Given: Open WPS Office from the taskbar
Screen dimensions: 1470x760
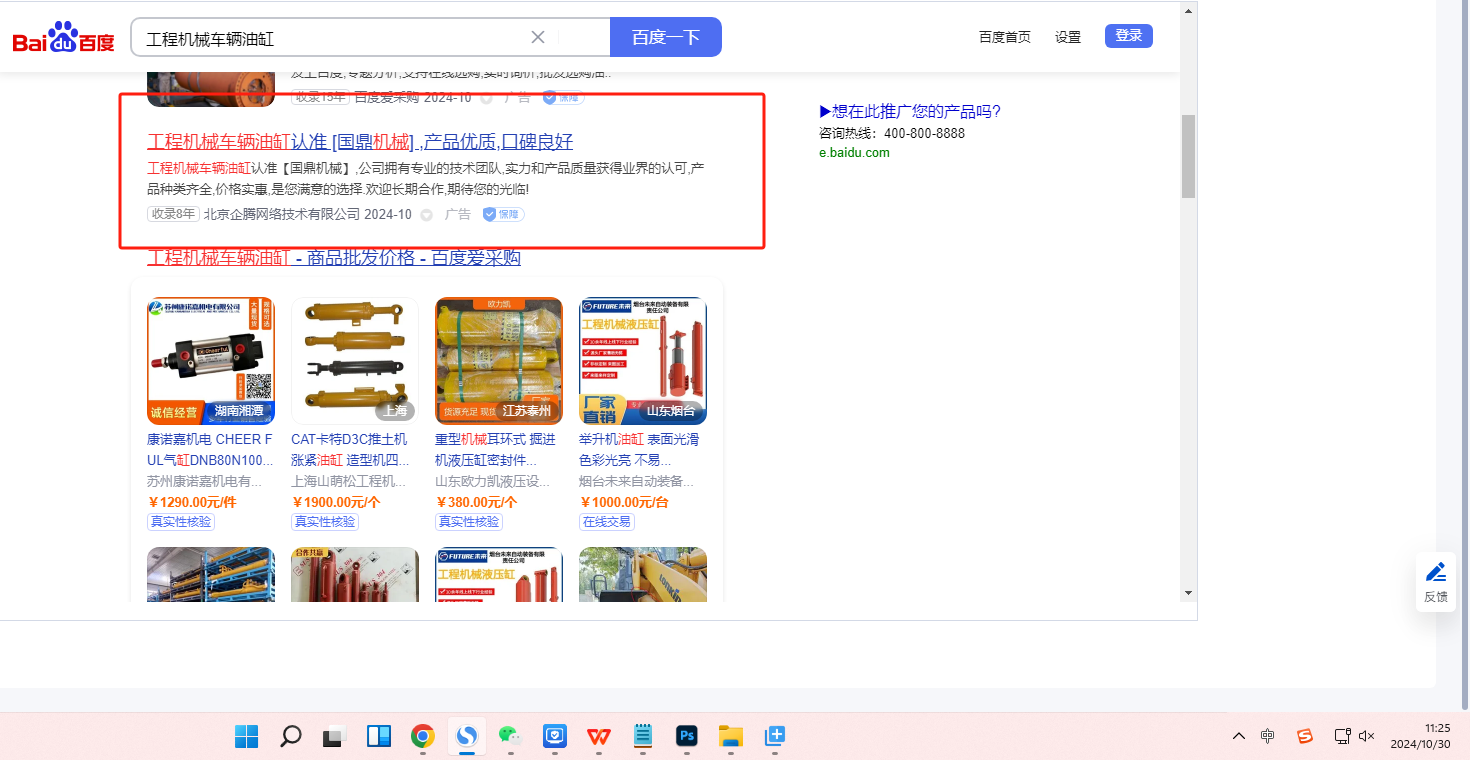Looking at the screenshot, I should (599, 737).
